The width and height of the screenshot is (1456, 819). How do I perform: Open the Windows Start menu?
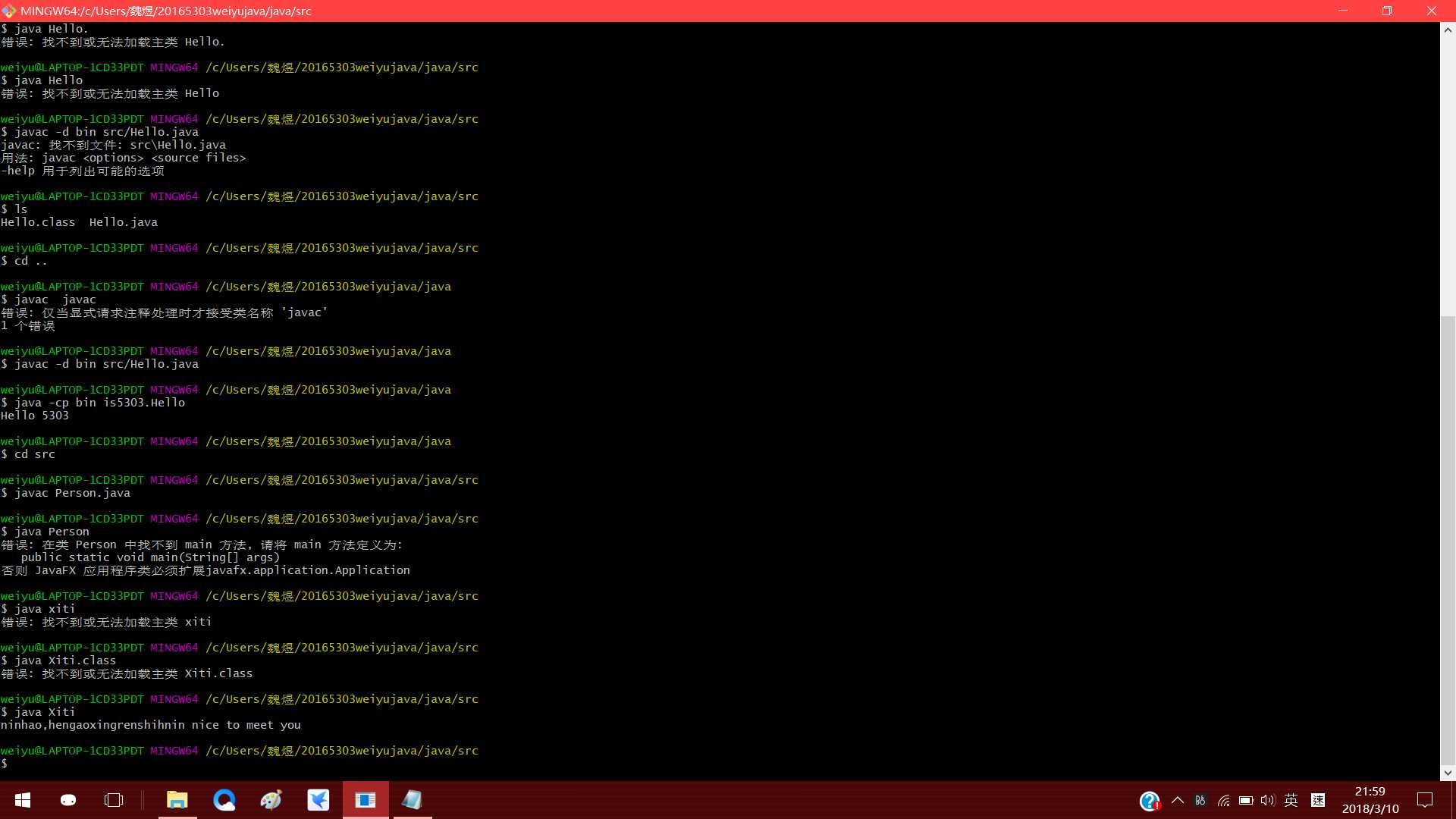coord(23,800)
